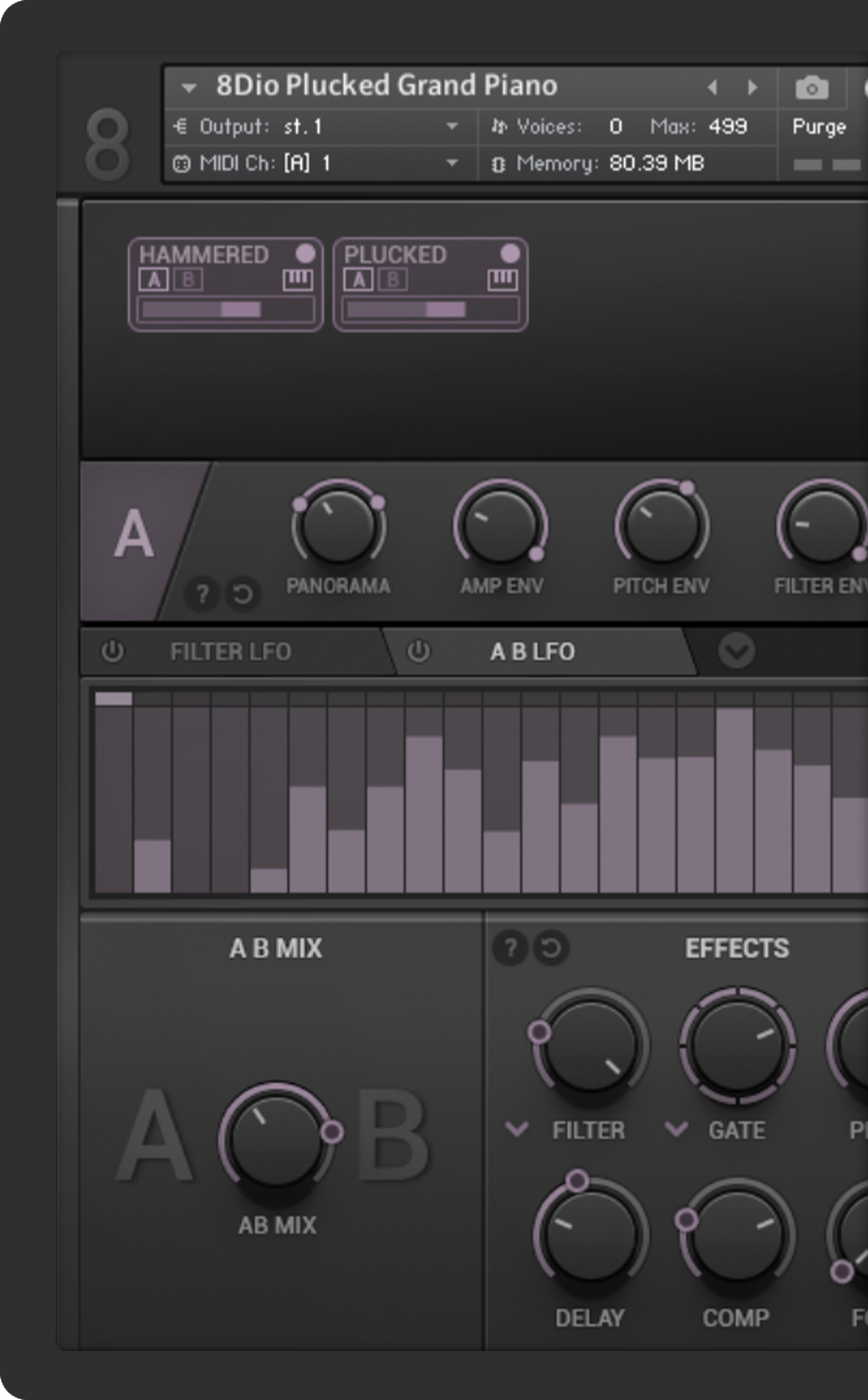Expand the LFO options chevron button
The width and height of the screenshot is (868, 1400).
tap(736, 651)
